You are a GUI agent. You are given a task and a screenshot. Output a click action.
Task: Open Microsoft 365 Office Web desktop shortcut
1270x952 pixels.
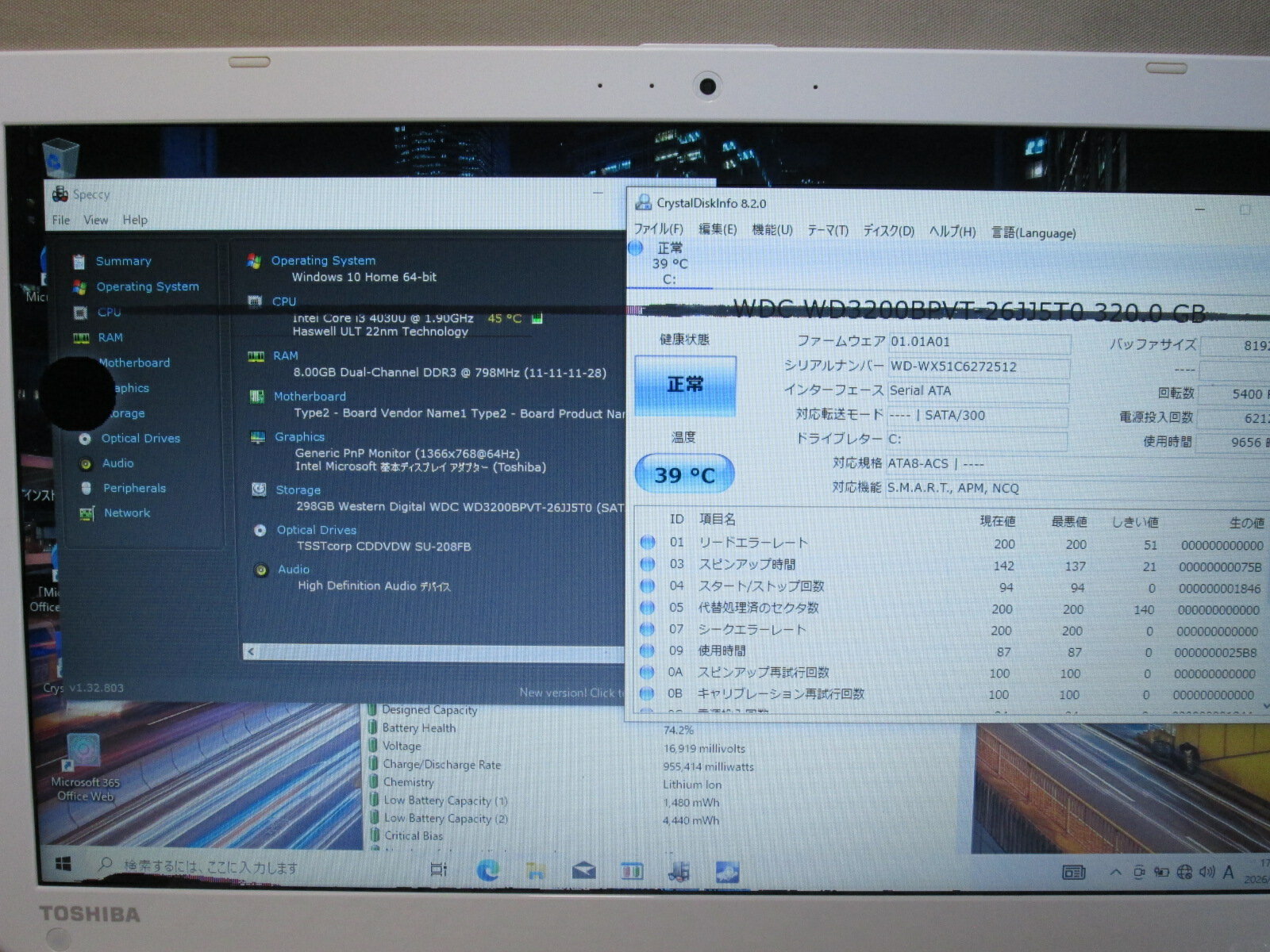click(x=84, y=768)
